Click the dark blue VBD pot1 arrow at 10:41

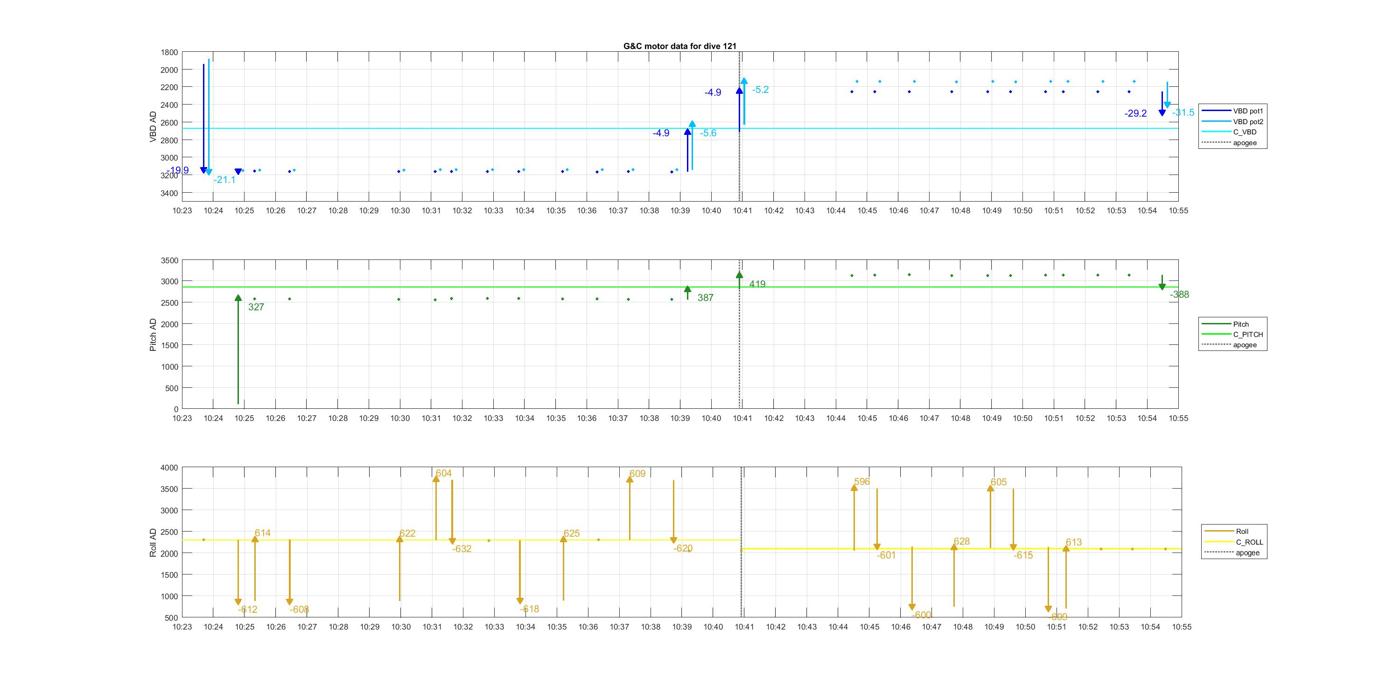[x=739, y=109]
